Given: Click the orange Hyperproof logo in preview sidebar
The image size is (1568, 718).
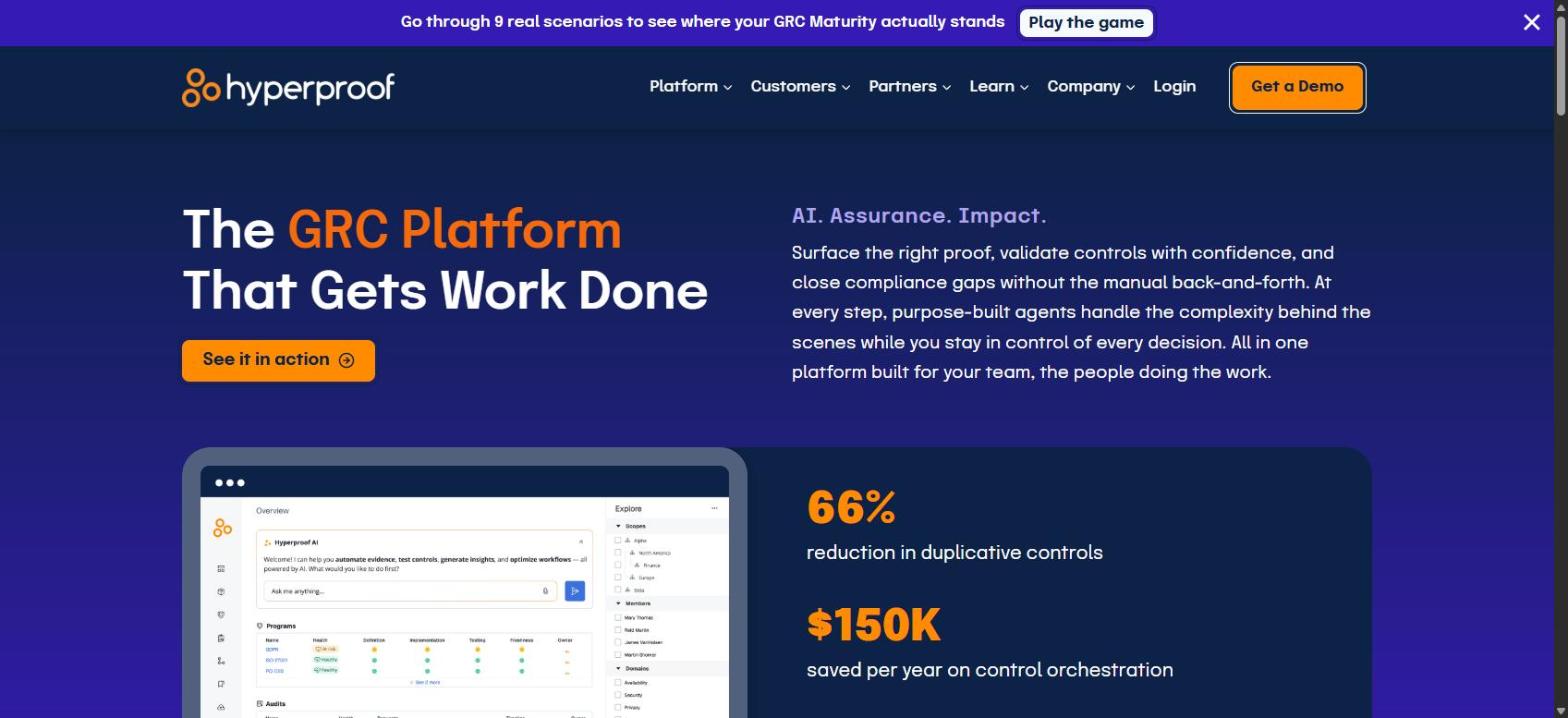Looking at the screenshot, I should click(222, 528).
